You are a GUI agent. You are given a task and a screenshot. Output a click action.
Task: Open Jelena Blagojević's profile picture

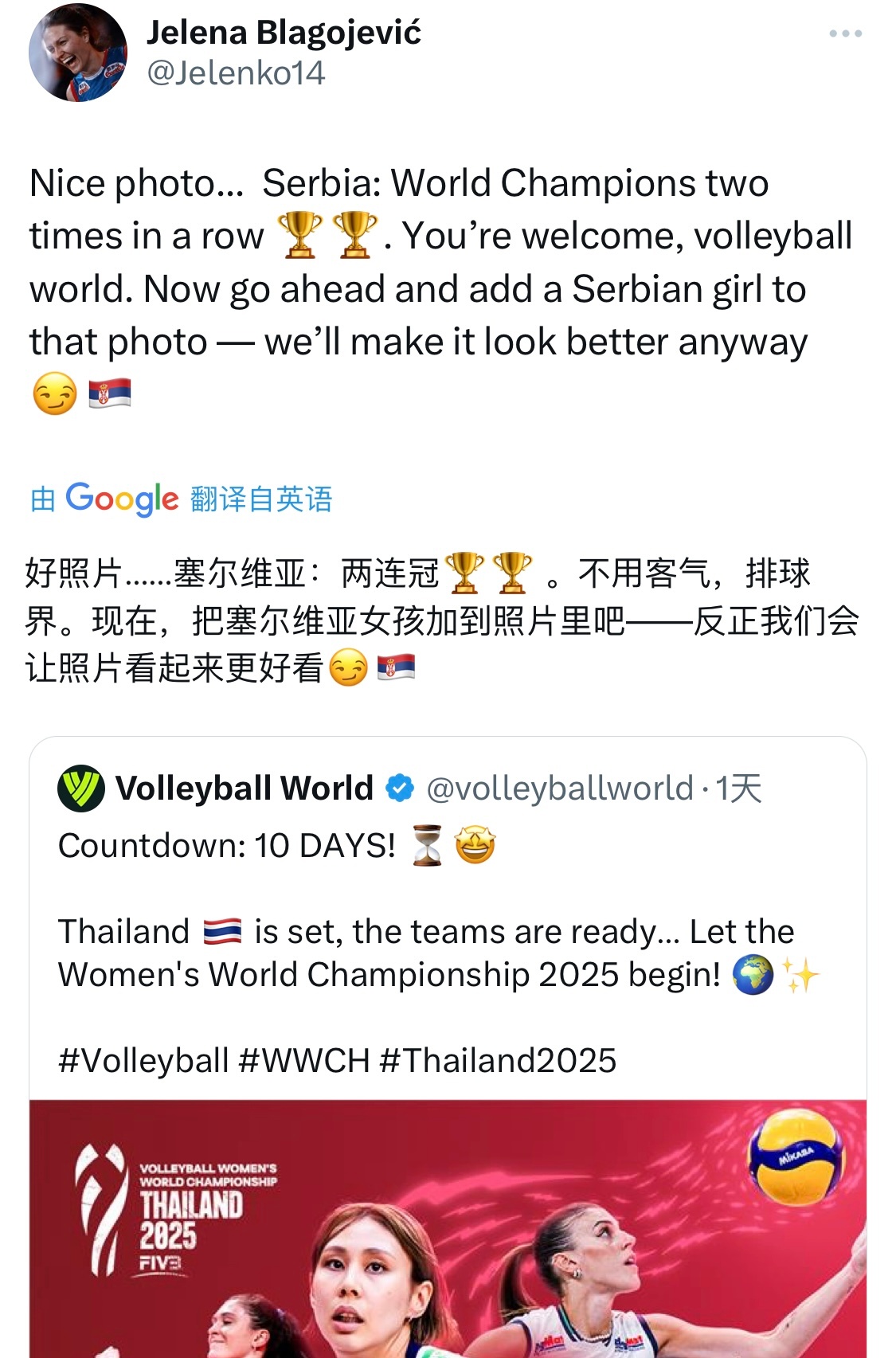pyautogui.click(x=77, y=53)
